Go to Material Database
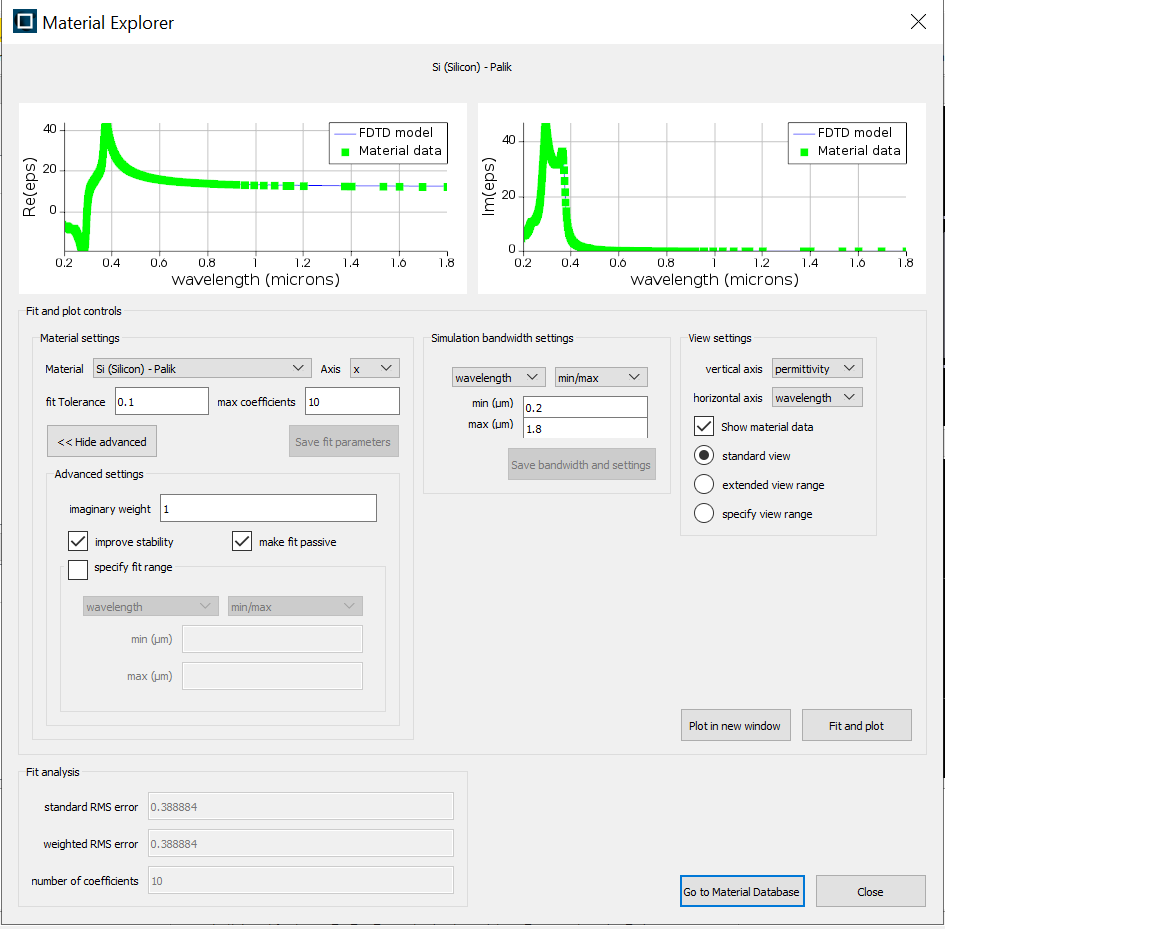 (742, 892)
